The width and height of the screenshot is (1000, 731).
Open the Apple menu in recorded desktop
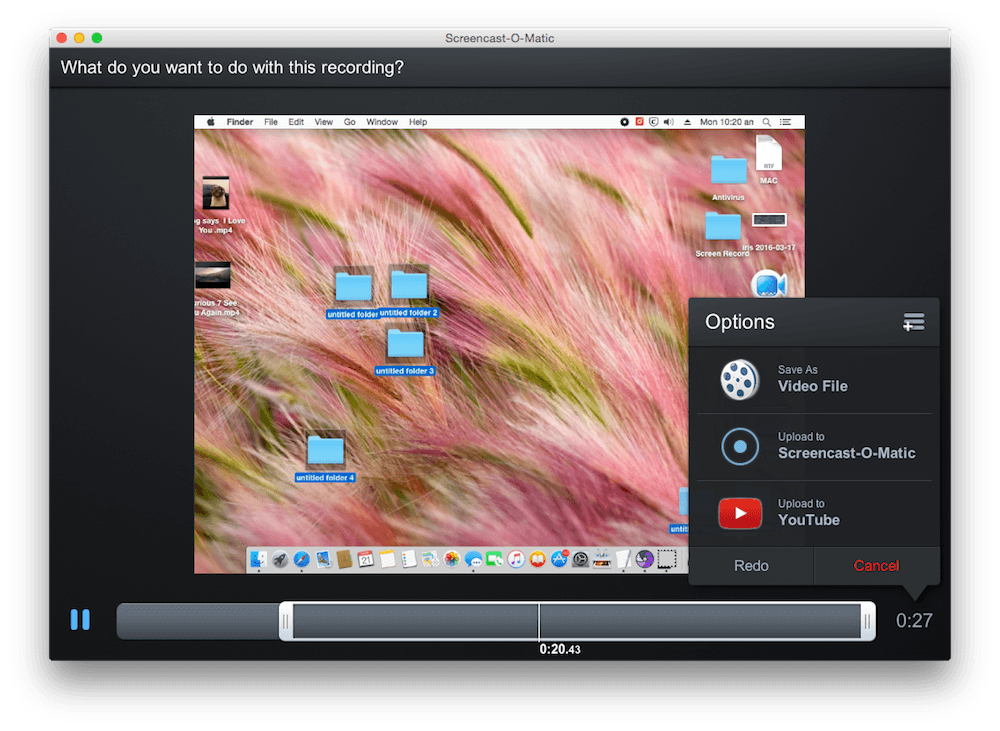(210, 122)
